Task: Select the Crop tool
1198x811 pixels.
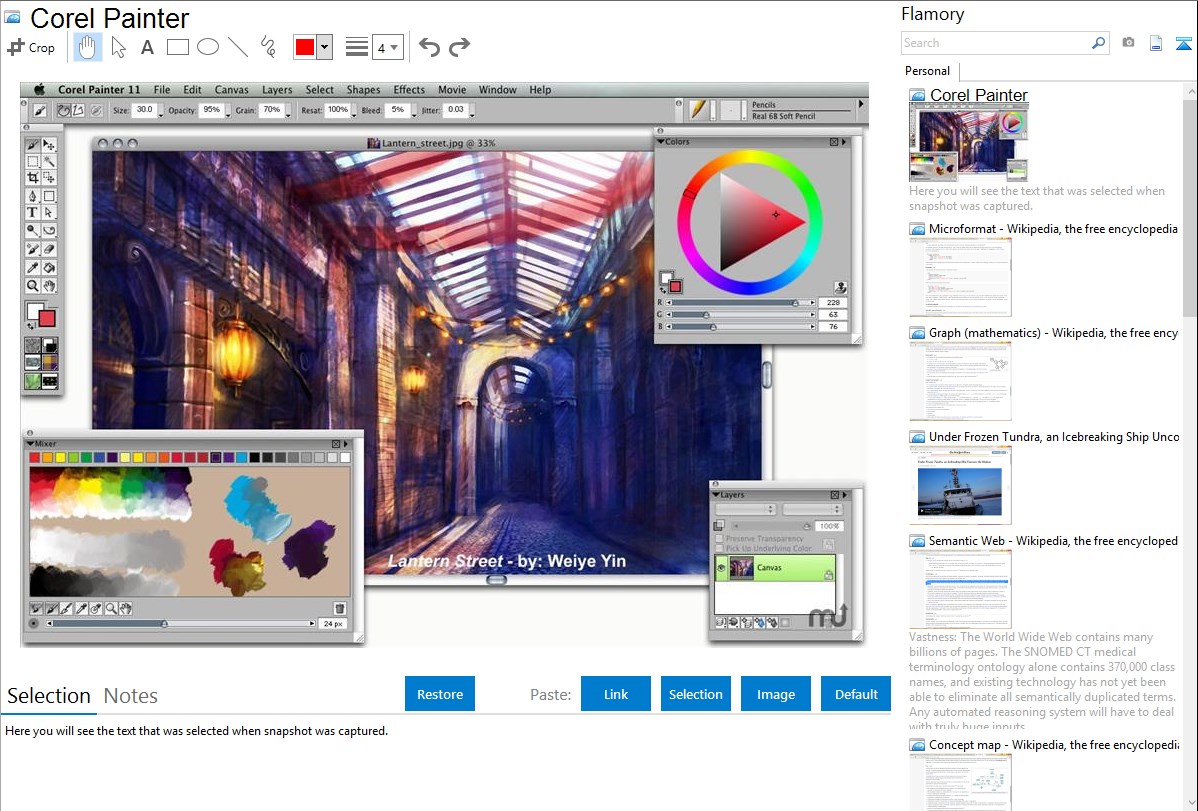Action: [31, 47]
